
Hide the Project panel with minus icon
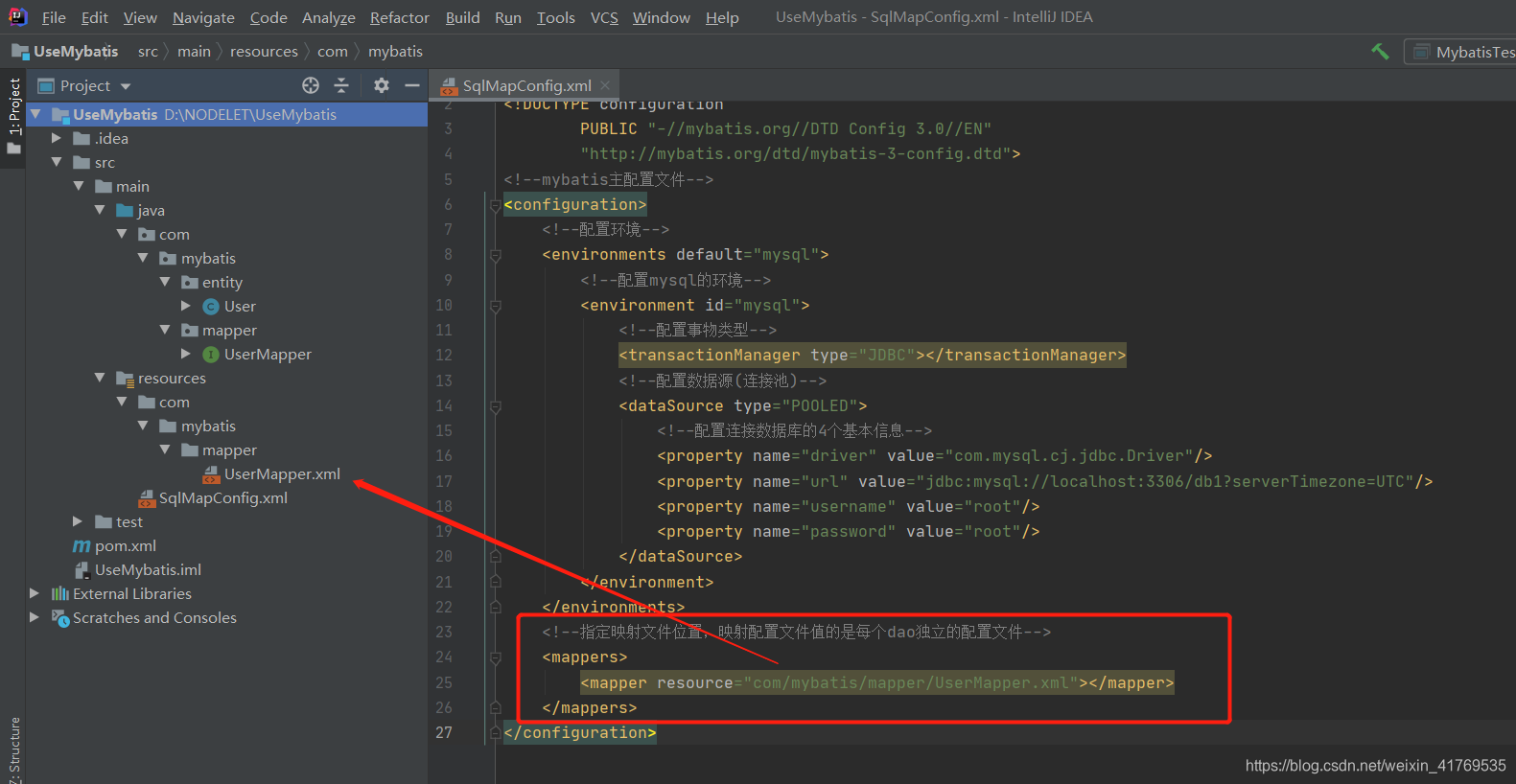pos(412,85)
